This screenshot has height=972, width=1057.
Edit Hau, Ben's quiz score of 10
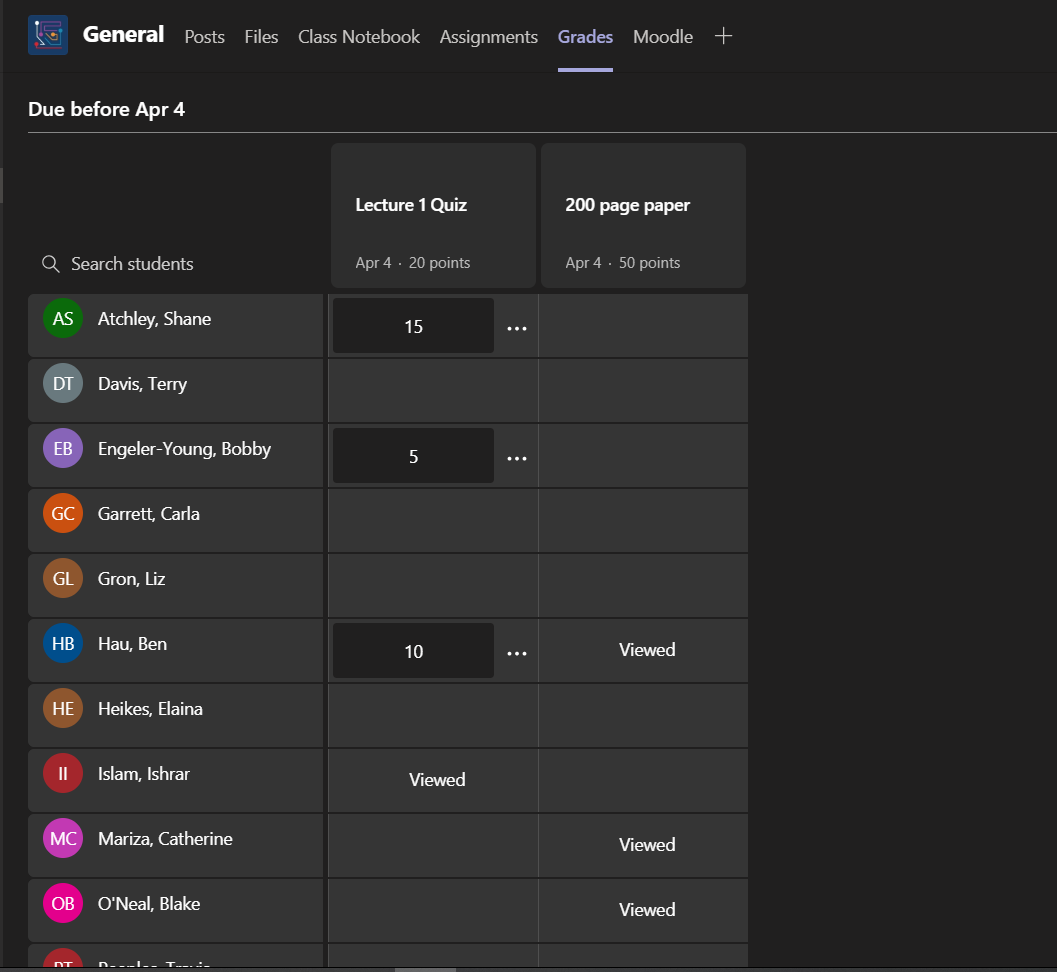pyautogui.click(x=413, y=650)
